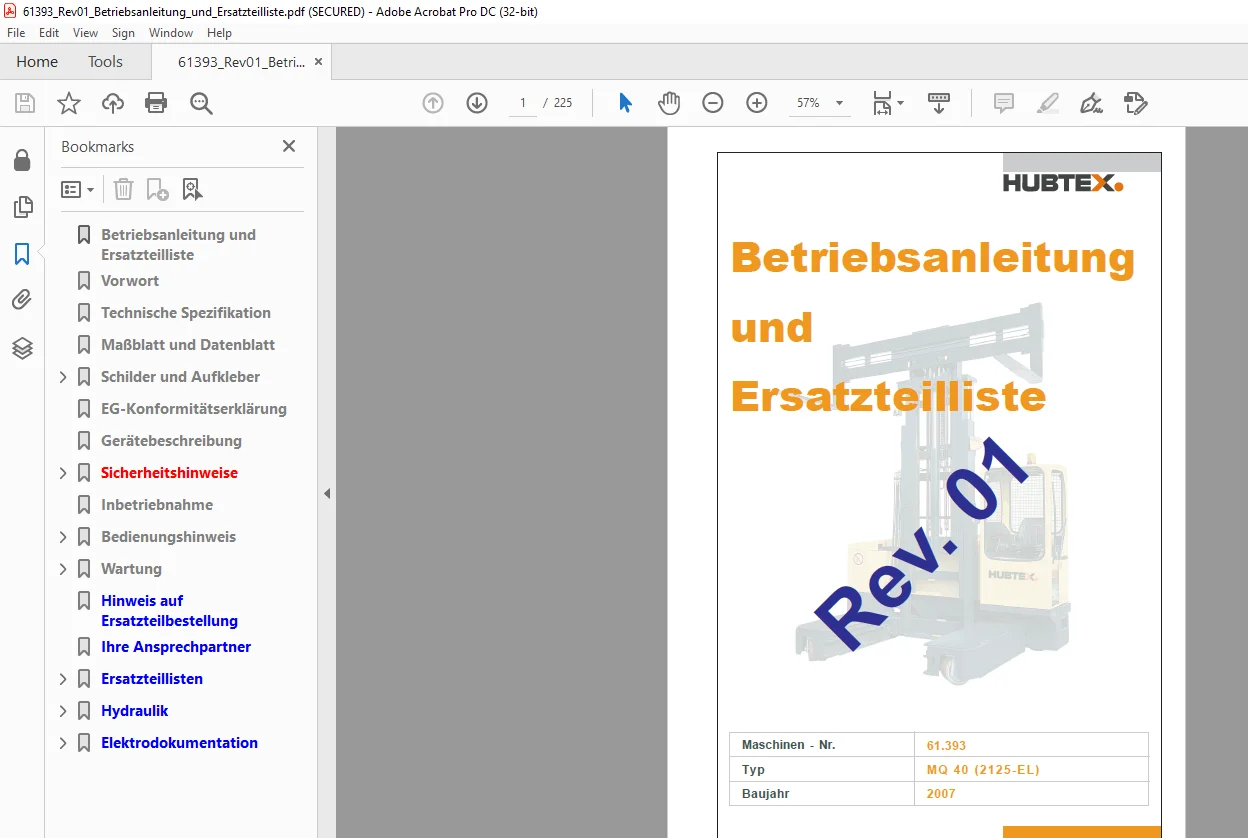Click the MQ 40 (2125-EL) type value

(x=983, y=769)
